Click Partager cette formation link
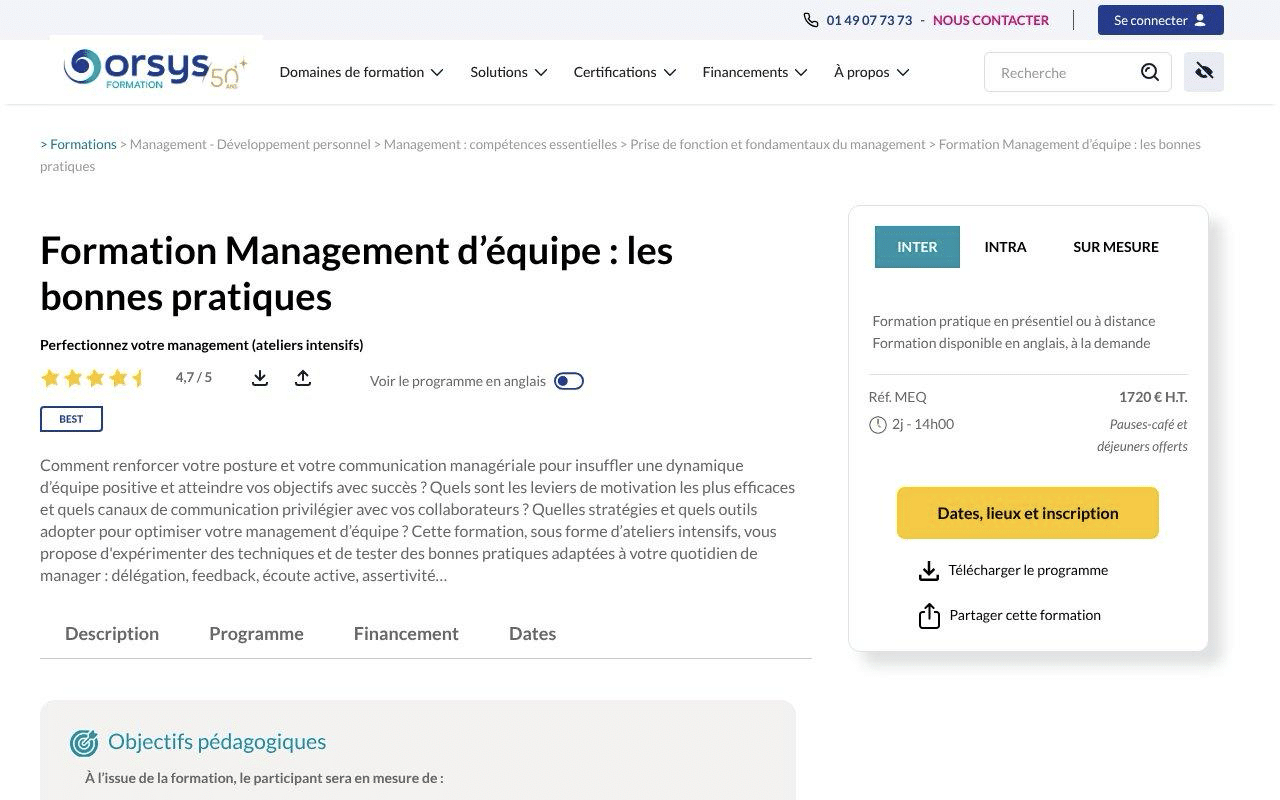1280x800 pixels. [1025, 615]
